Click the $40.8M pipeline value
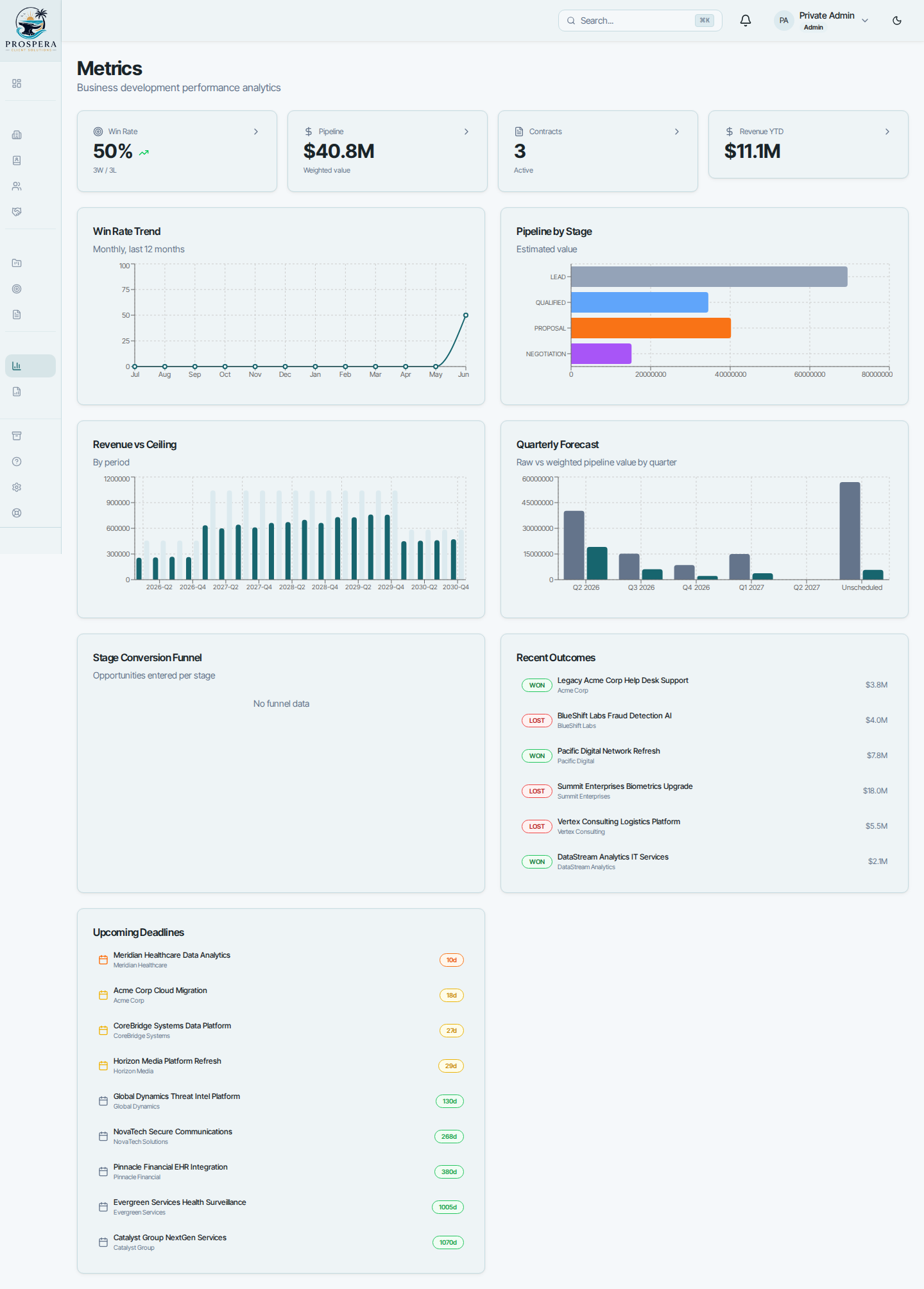The width and height of the screenshot is (924, 1289). (x=339, y=151)
